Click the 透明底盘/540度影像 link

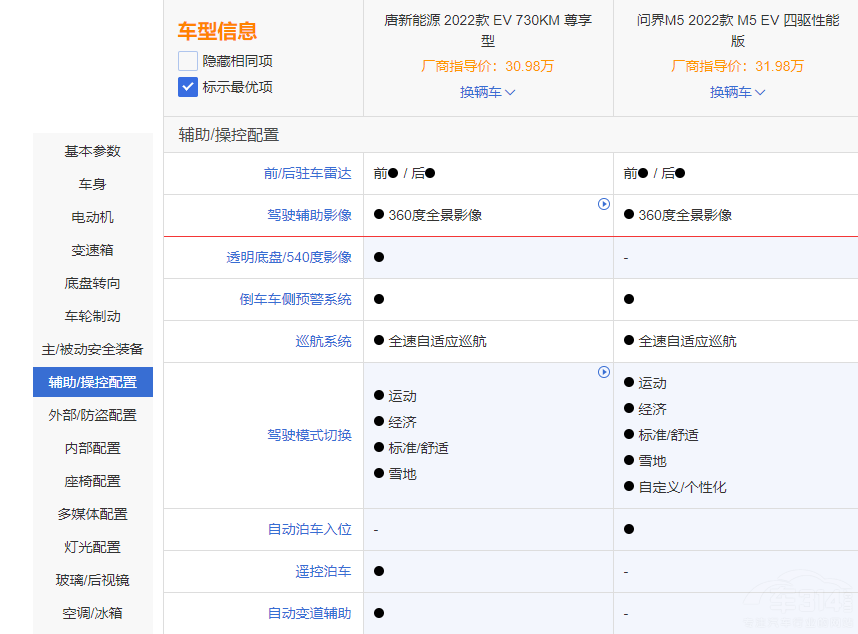coord(289,257)
